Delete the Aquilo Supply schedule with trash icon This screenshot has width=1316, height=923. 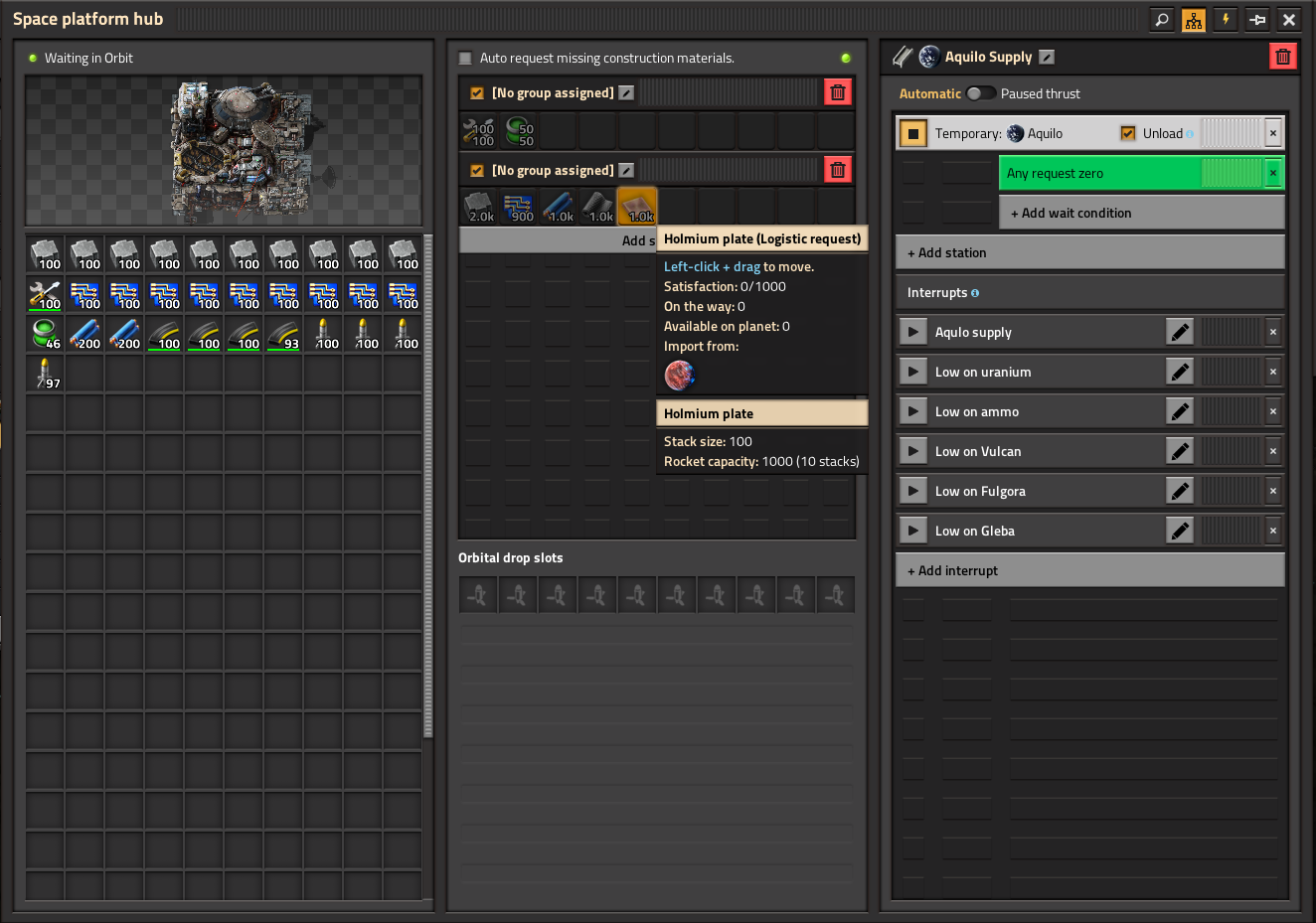(1282, 57)
